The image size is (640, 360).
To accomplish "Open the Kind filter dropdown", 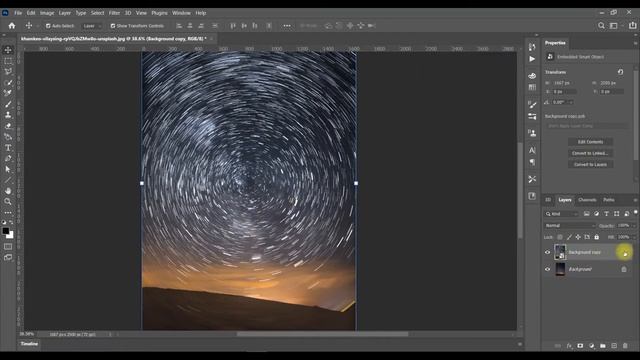I will [x=562, y=214].
